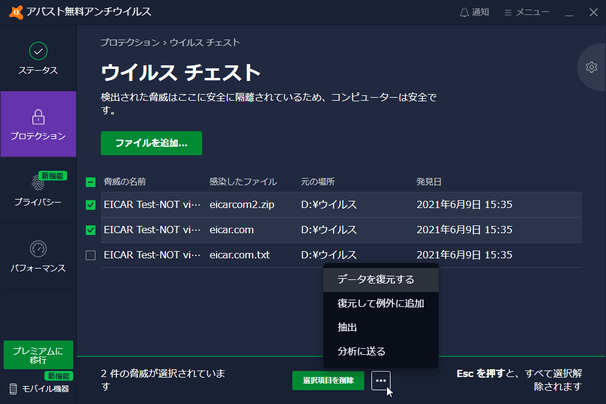Minimize the Avast window
606x404 pixels.
pos(569,13)
